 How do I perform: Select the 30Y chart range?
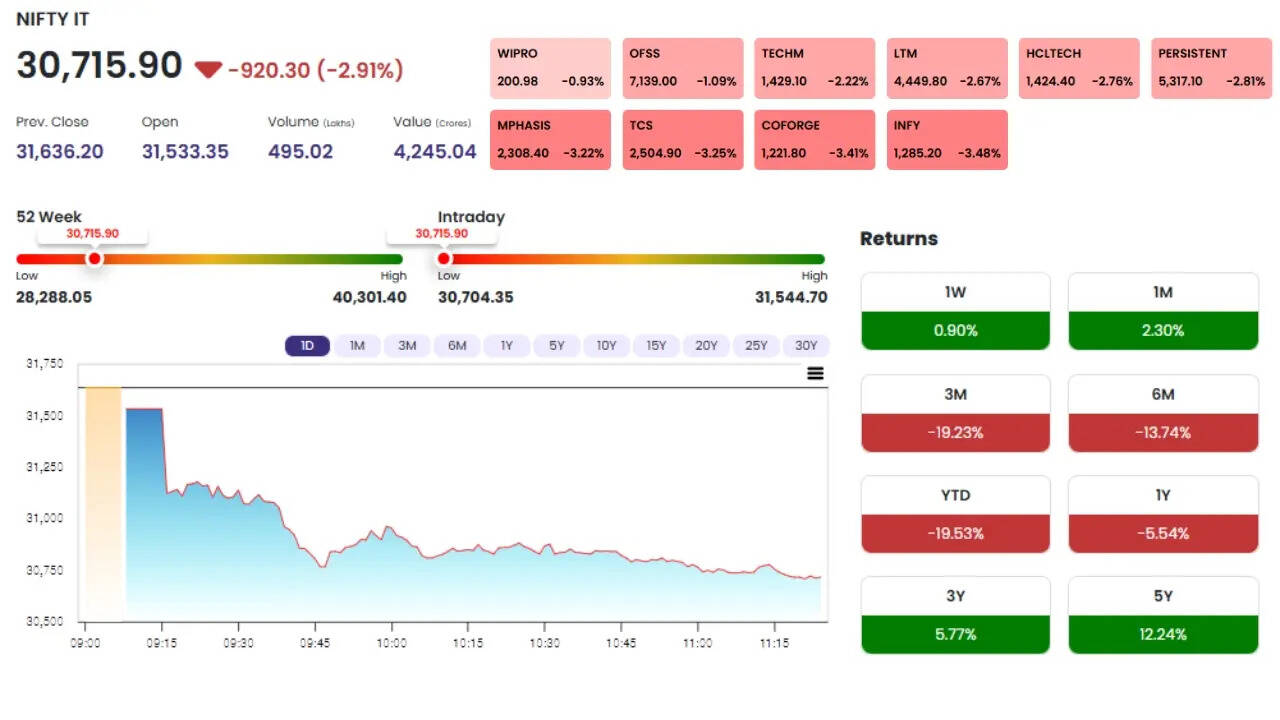tap(806, 346)
